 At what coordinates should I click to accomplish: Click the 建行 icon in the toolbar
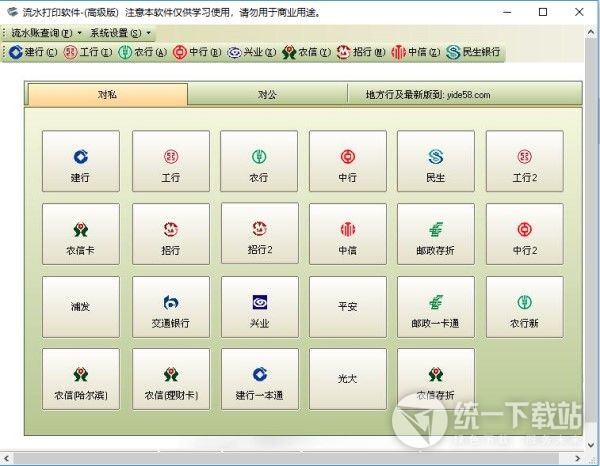tap(32, 52)
